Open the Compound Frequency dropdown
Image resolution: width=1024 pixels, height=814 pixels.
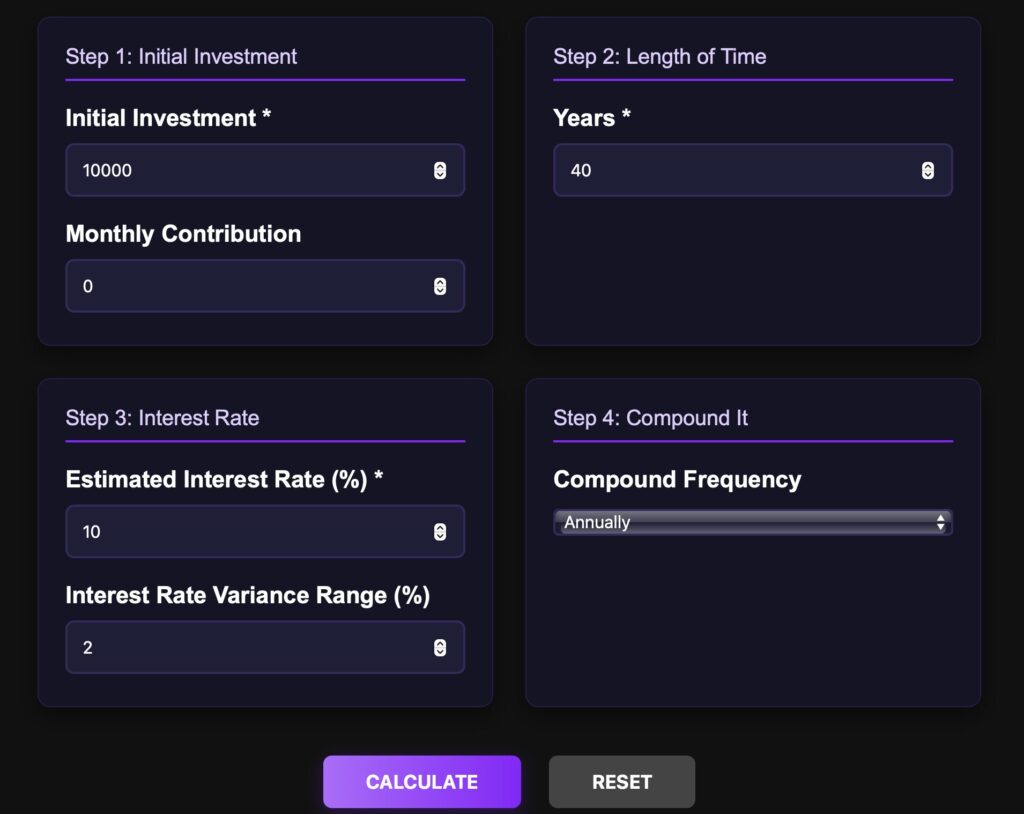coord(752,522)
